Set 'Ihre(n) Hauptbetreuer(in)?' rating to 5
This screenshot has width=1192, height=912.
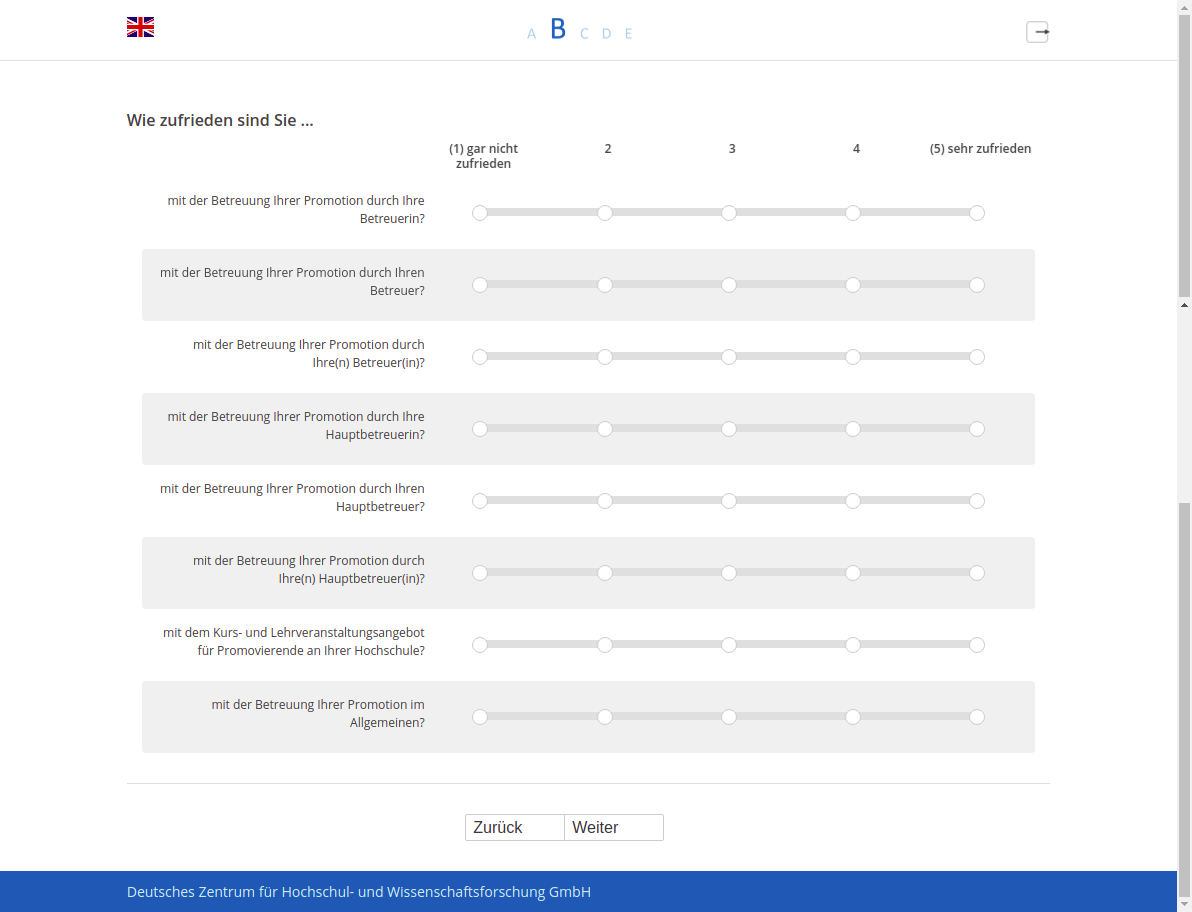pos(977,573)
